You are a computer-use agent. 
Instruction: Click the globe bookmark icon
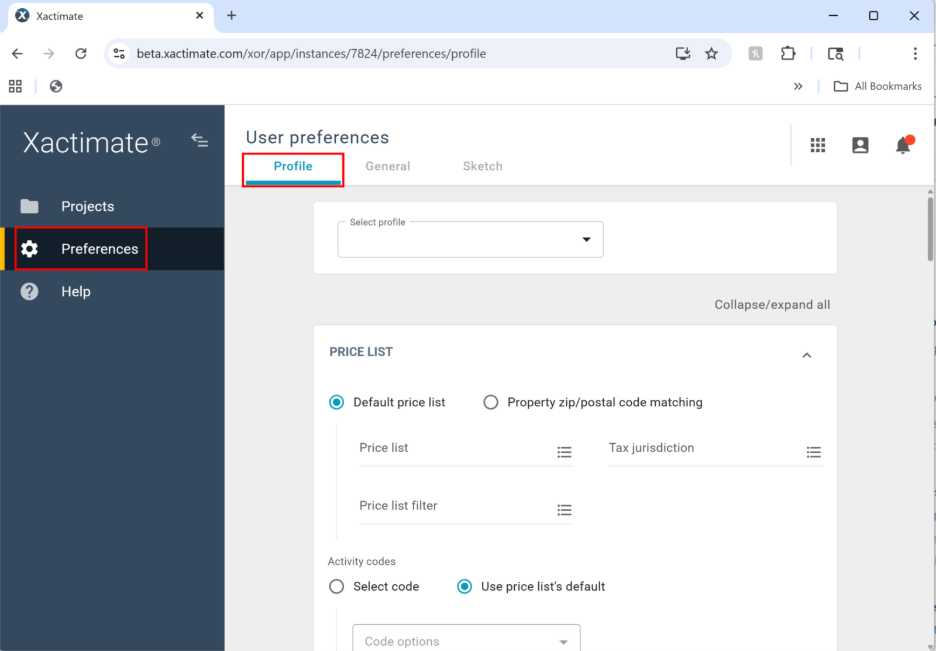click(56, 87)
